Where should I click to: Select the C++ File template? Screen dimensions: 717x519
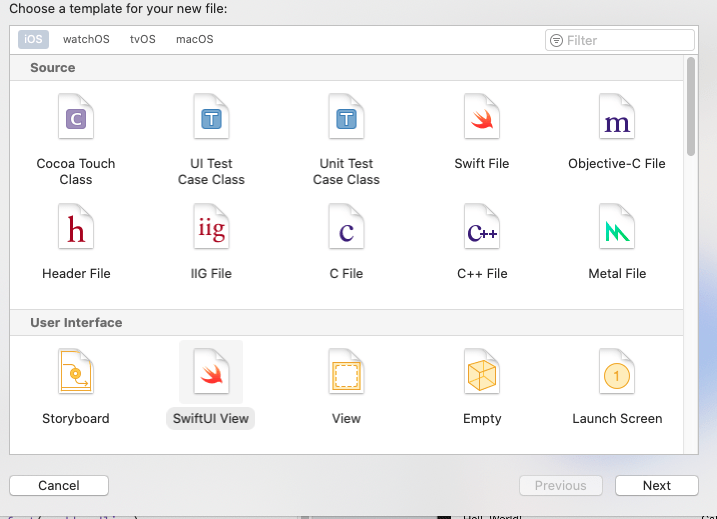[482, 232]
